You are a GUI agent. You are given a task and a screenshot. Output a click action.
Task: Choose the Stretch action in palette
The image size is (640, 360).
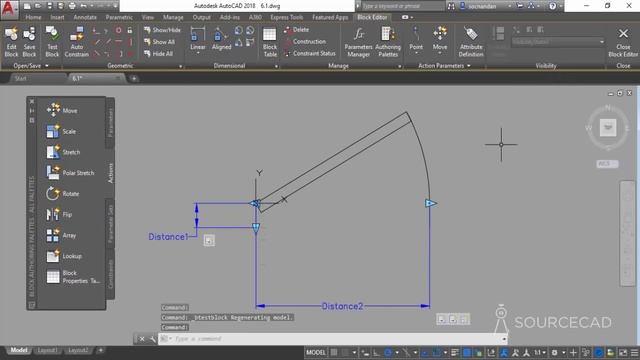click(x=63, y=152)
